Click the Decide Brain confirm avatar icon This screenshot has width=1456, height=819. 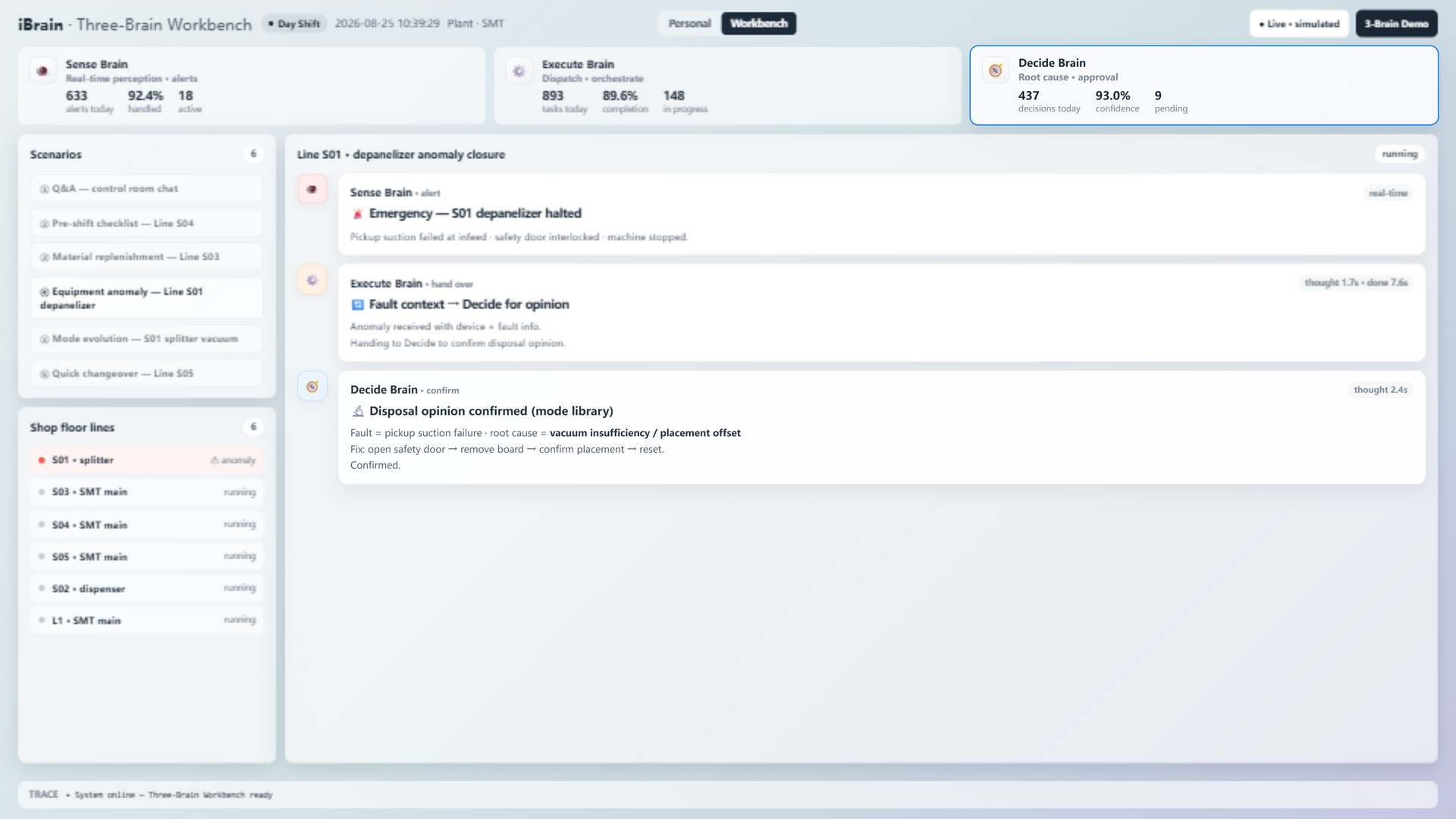point(312,386)
